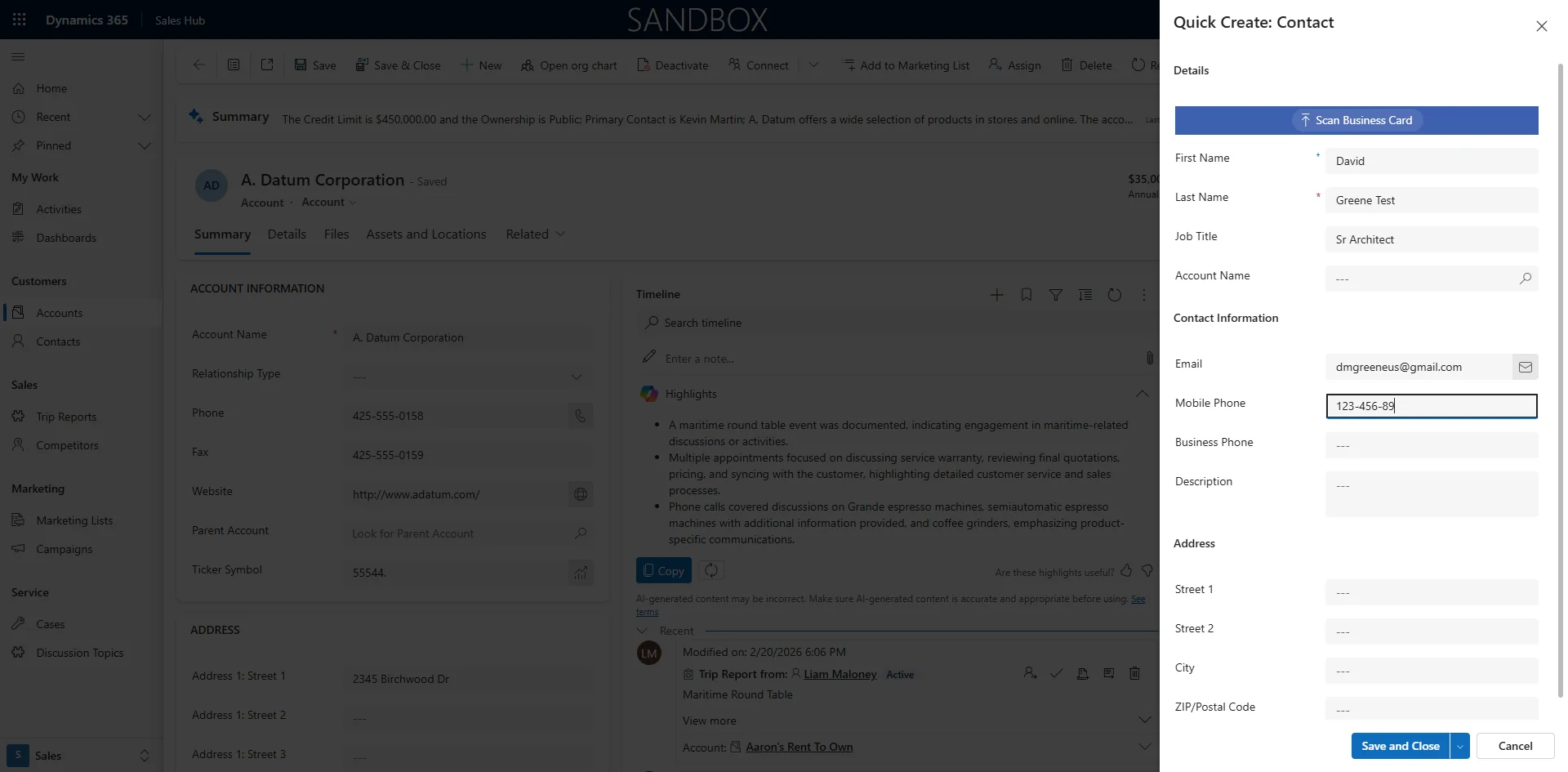Click into the Mobile Phone input field

click(1432, 406)
